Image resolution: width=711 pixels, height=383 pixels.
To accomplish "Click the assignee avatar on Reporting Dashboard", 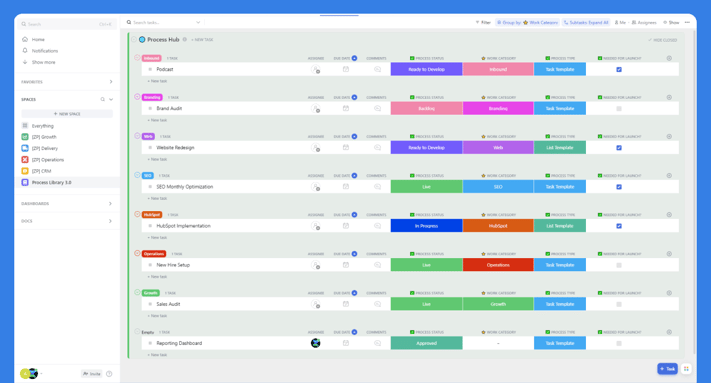I will (316, 343).
